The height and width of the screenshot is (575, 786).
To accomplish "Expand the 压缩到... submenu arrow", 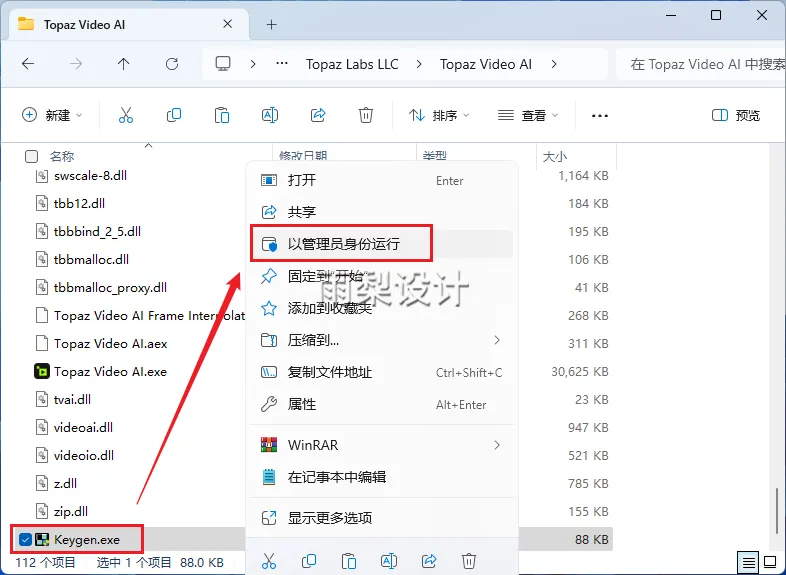I will click(x=497, y=340).
